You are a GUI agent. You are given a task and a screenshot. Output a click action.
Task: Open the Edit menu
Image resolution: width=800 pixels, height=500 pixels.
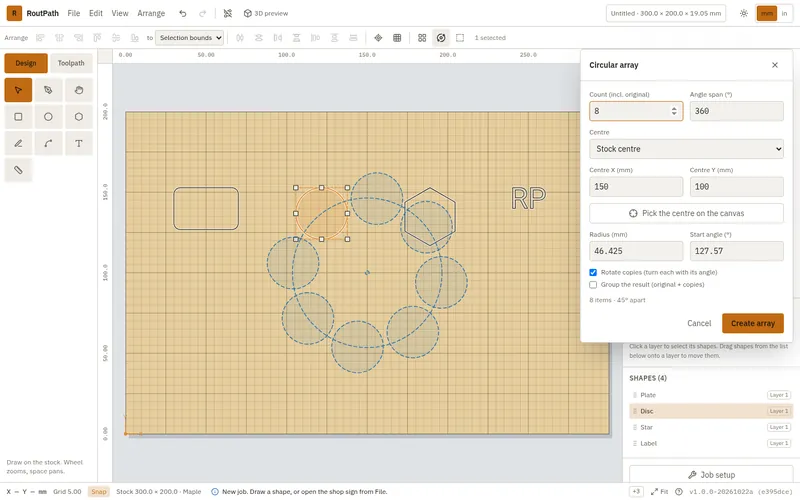click(x=95, y=13)
